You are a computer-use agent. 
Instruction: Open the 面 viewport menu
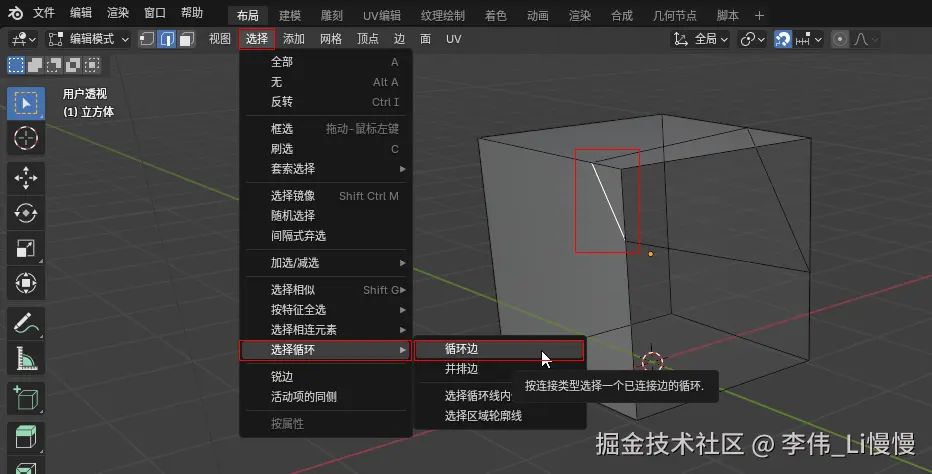(x=425, y=39)
